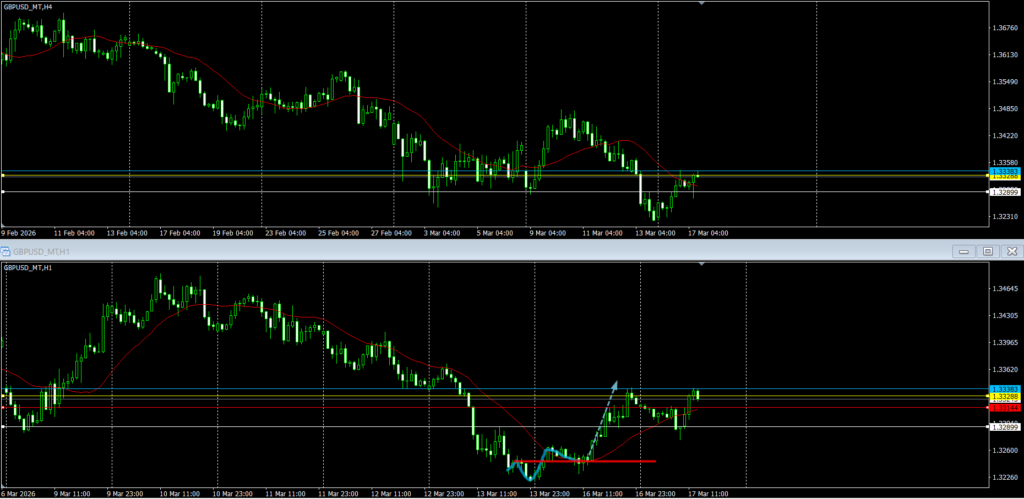
Task: Click the white 1.32899 price label on H4
Action: [x=1003, y=191]
